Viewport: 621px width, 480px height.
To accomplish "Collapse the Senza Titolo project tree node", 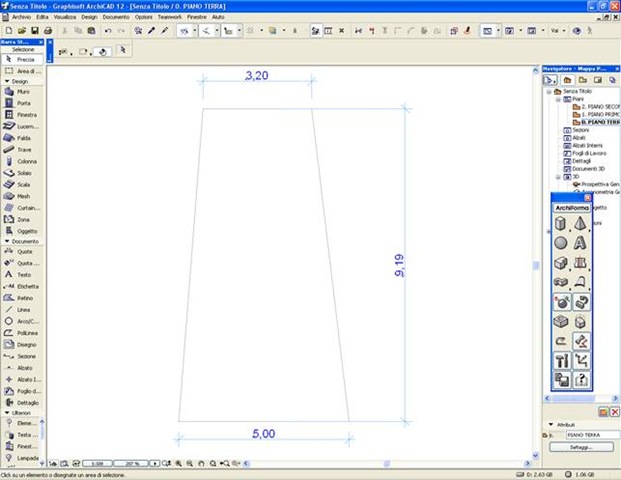I will 549,91.
